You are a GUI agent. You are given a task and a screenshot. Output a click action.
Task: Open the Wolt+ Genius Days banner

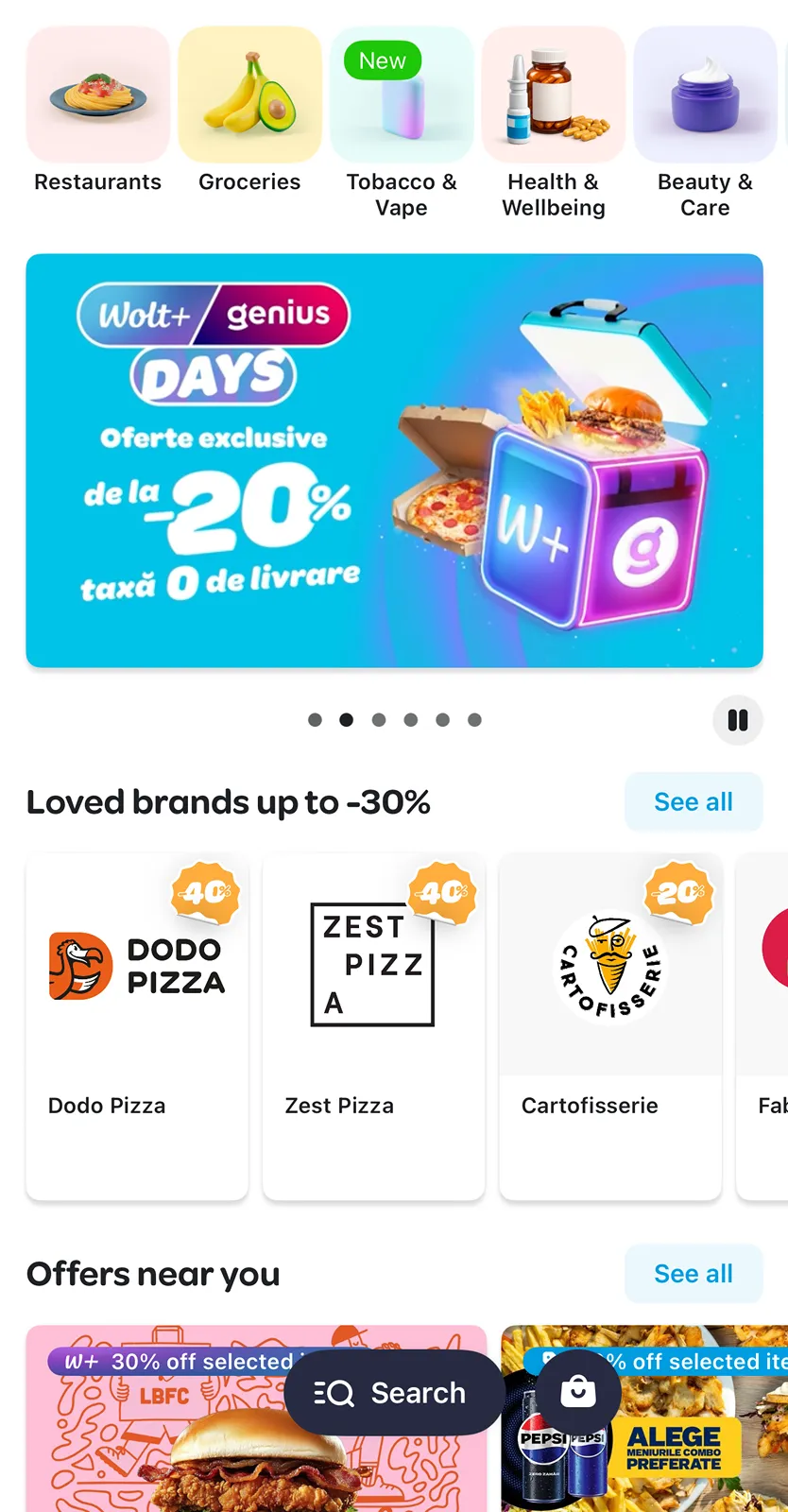point(394,460)
